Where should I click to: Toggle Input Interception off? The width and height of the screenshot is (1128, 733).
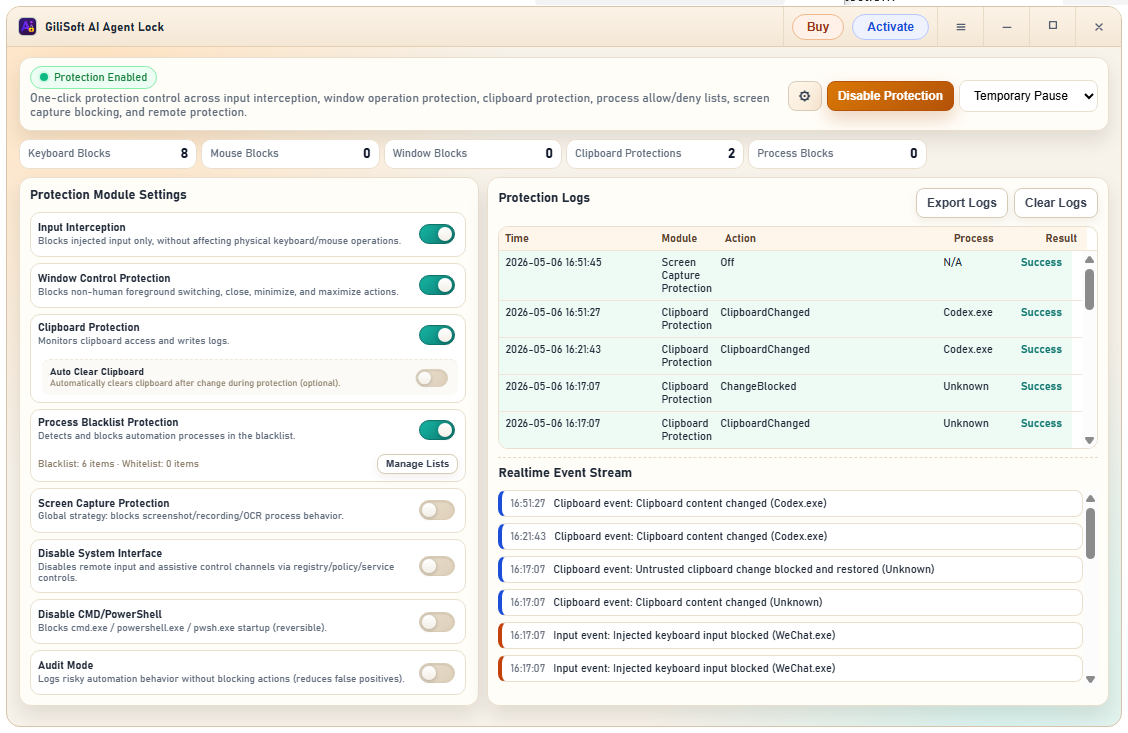pyautogui.click(x=437, y=234)
